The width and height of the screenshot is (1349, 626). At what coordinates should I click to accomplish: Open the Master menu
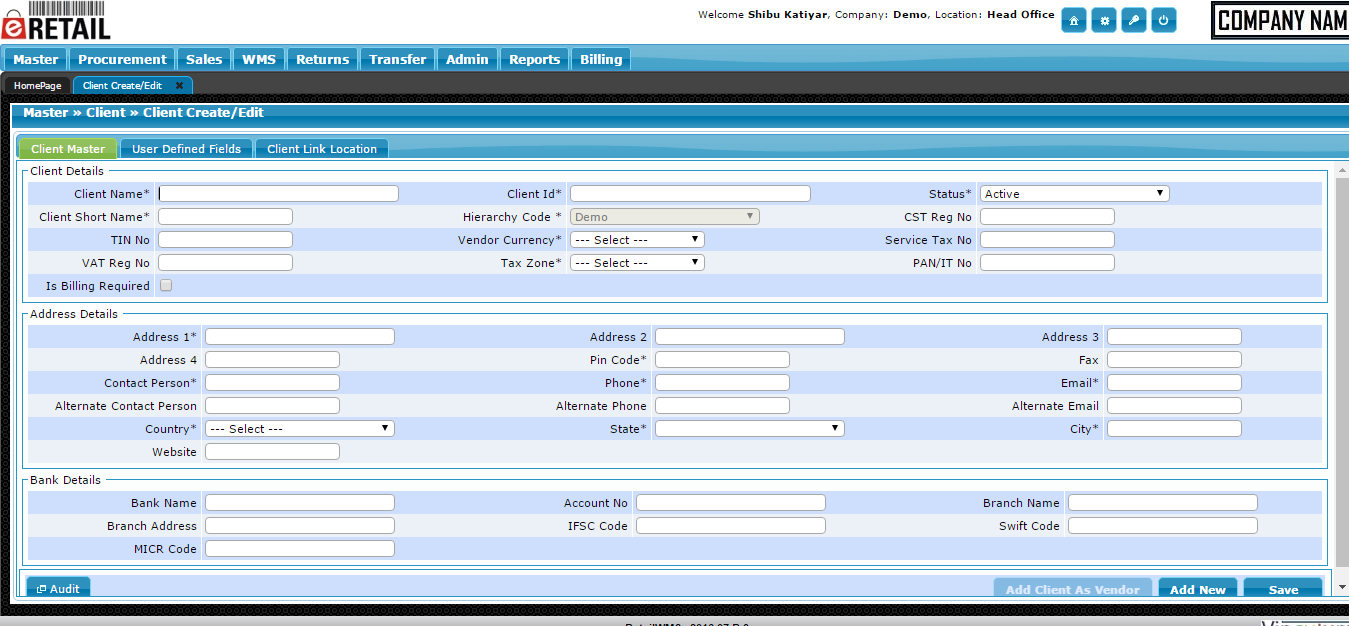click(x=36, y=59)
